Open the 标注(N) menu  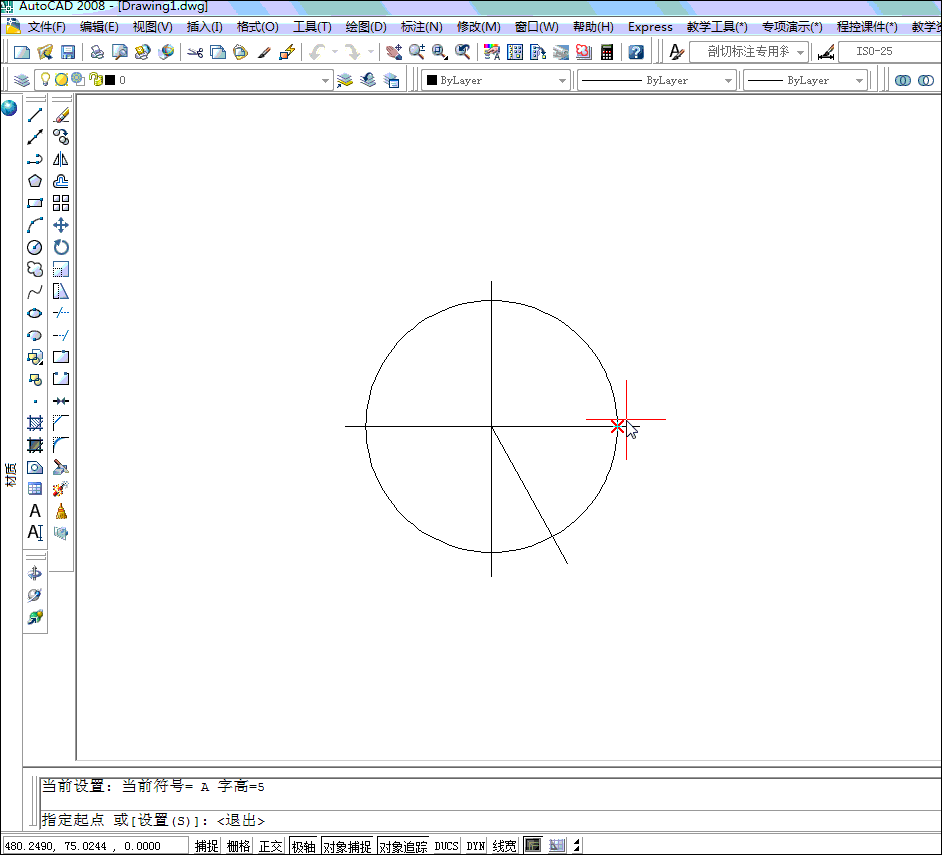421,27
